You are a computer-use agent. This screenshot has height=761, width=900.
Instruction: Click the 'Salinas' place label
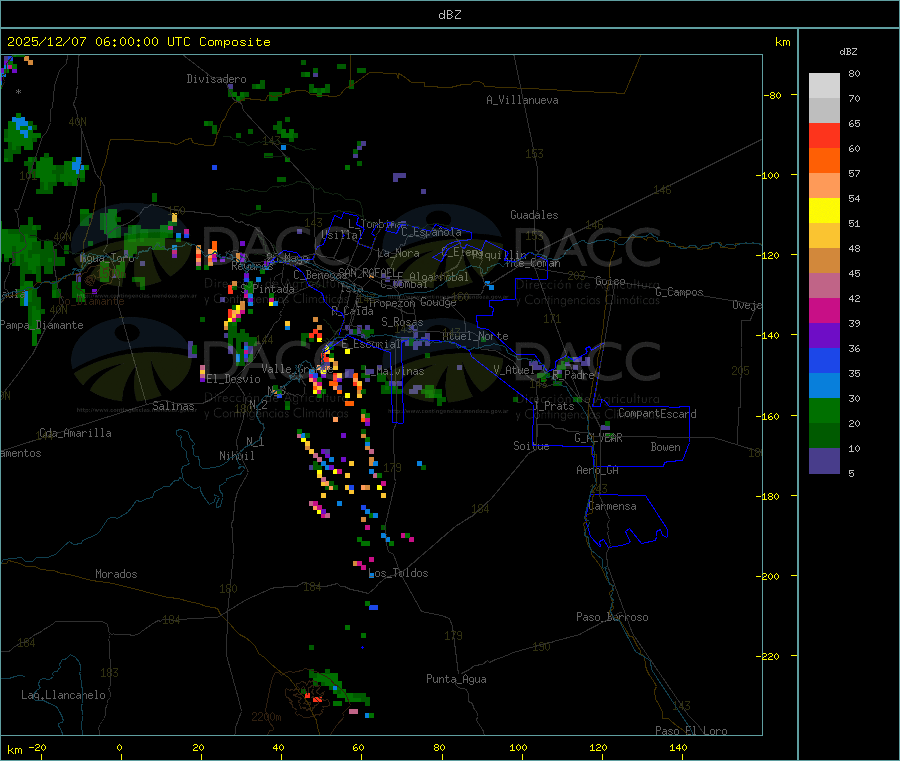[x=173, y=406]
